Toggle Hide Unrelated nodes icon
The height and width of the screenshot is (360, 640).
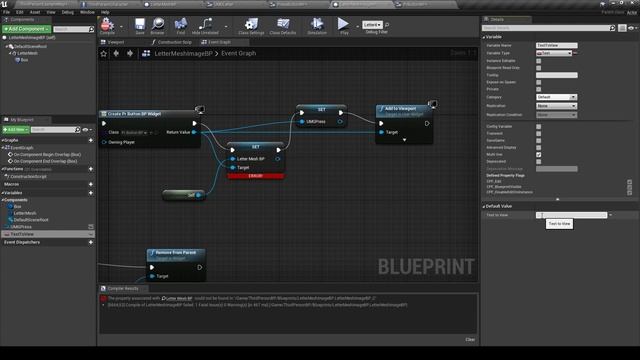(205, 26)
